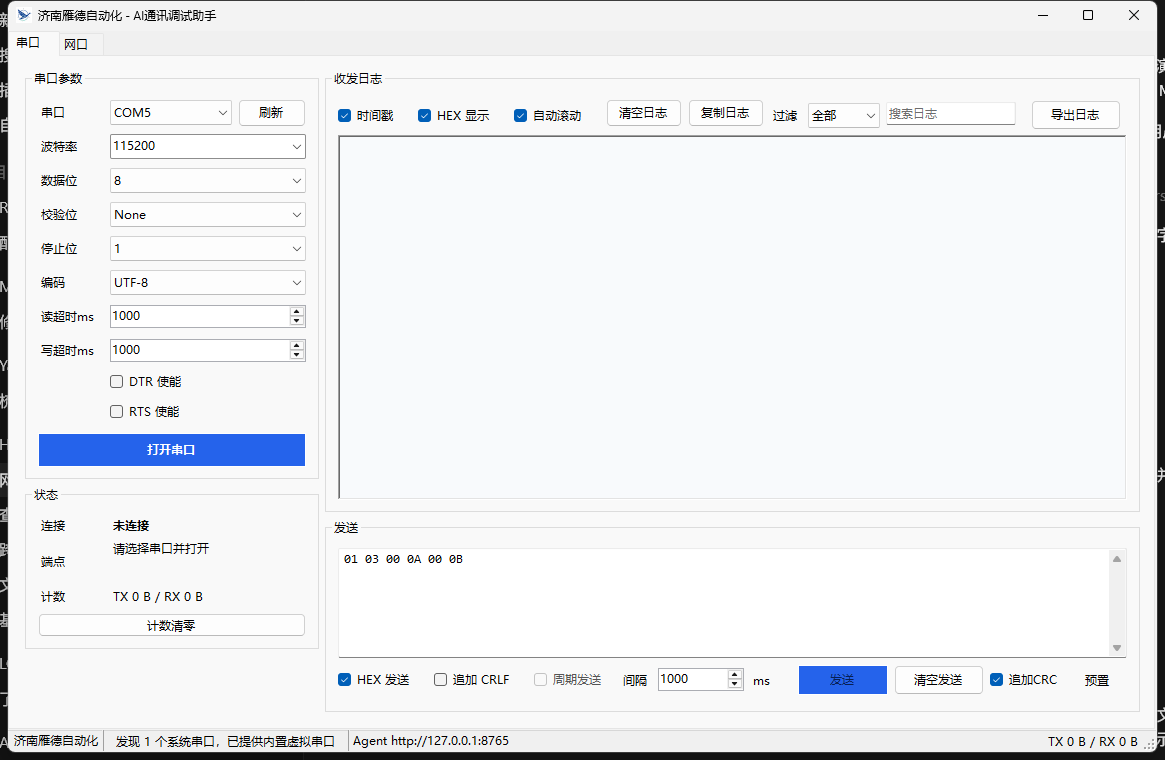Click the window resize grip in corner

tap(1150, 744)
